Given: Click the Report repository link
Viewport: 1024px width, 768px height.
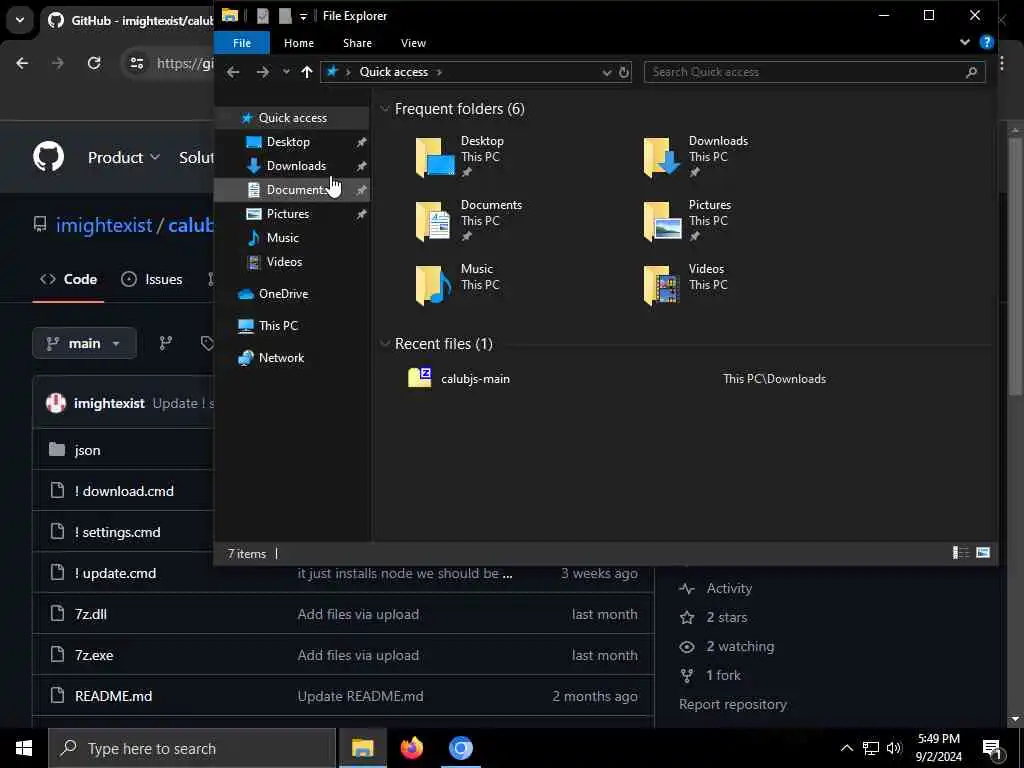Looking at the screenshot, I should click(733, 705).
